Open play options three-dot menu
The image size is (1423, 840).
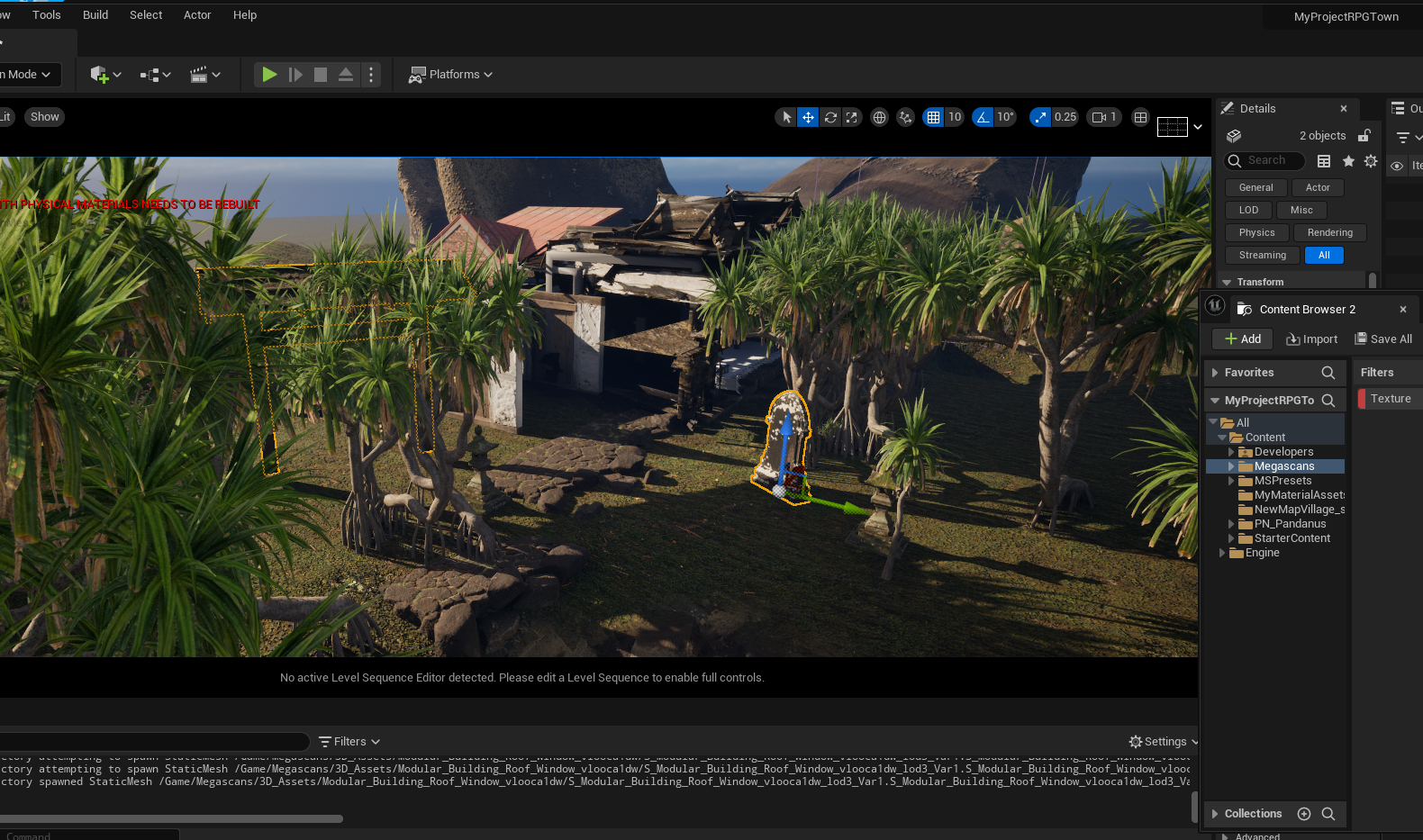pos(371,75)
